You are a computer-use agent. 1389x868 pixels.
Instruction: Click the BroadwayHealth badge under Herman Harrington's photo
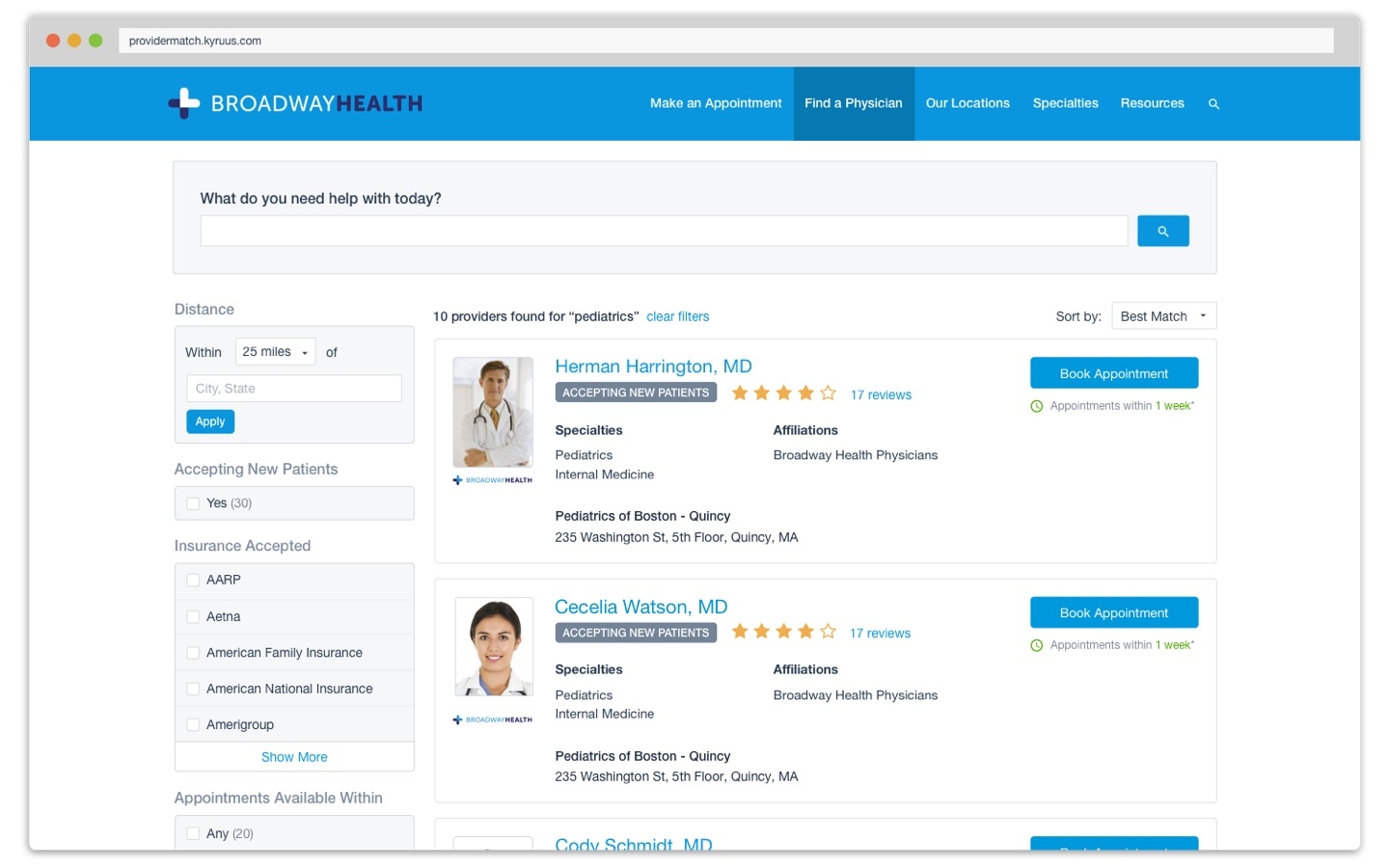point(492,479)
